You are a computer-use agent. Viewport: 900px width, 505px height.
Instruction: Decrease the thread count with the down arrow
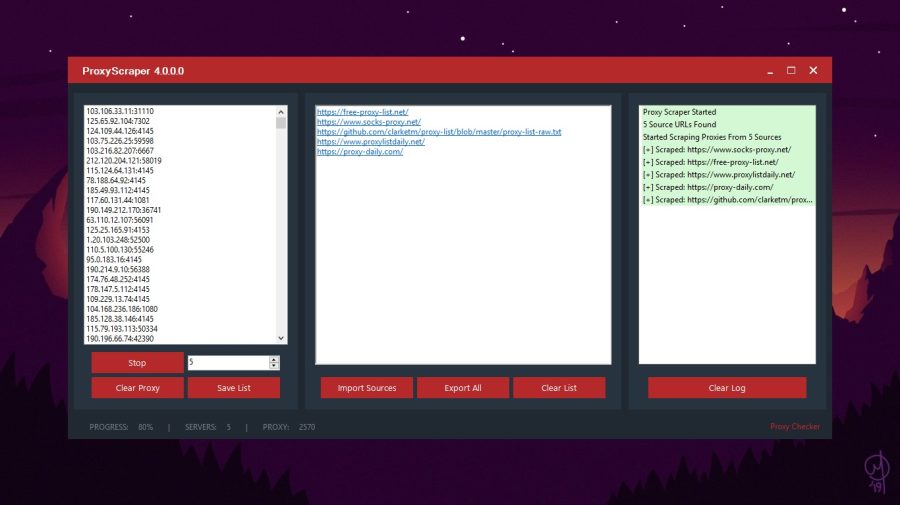click(274, 366)
